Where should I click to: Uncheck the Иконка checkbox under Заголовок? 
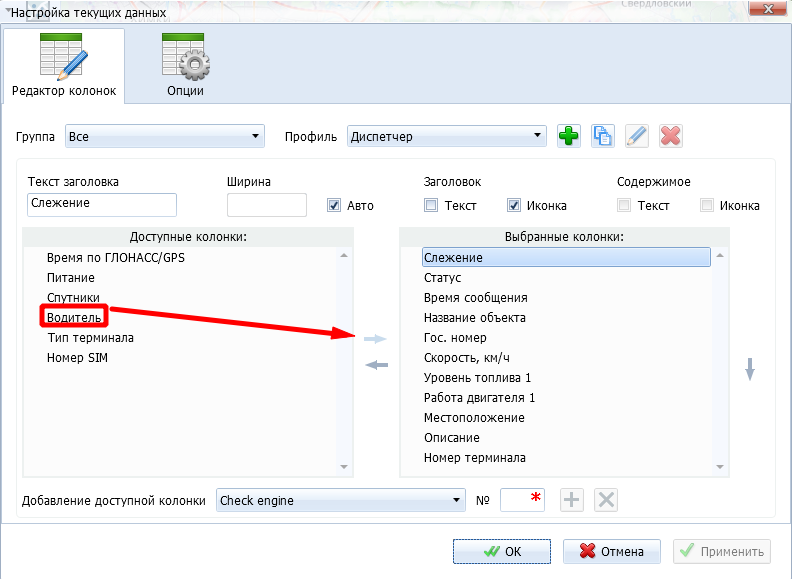[514, 206]
